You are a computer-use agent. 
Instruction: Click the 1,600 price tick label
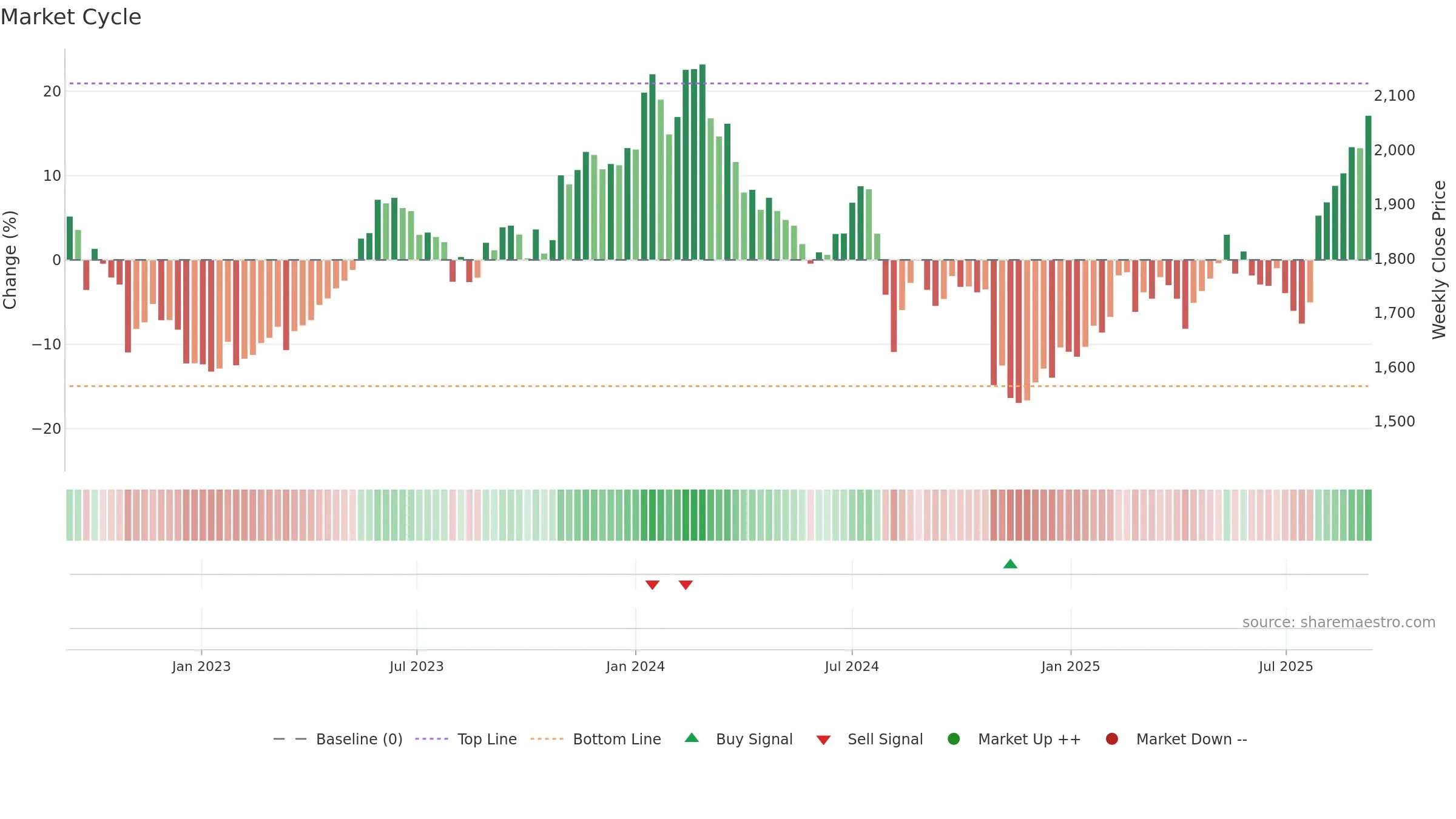click(x=1395, y=367)
